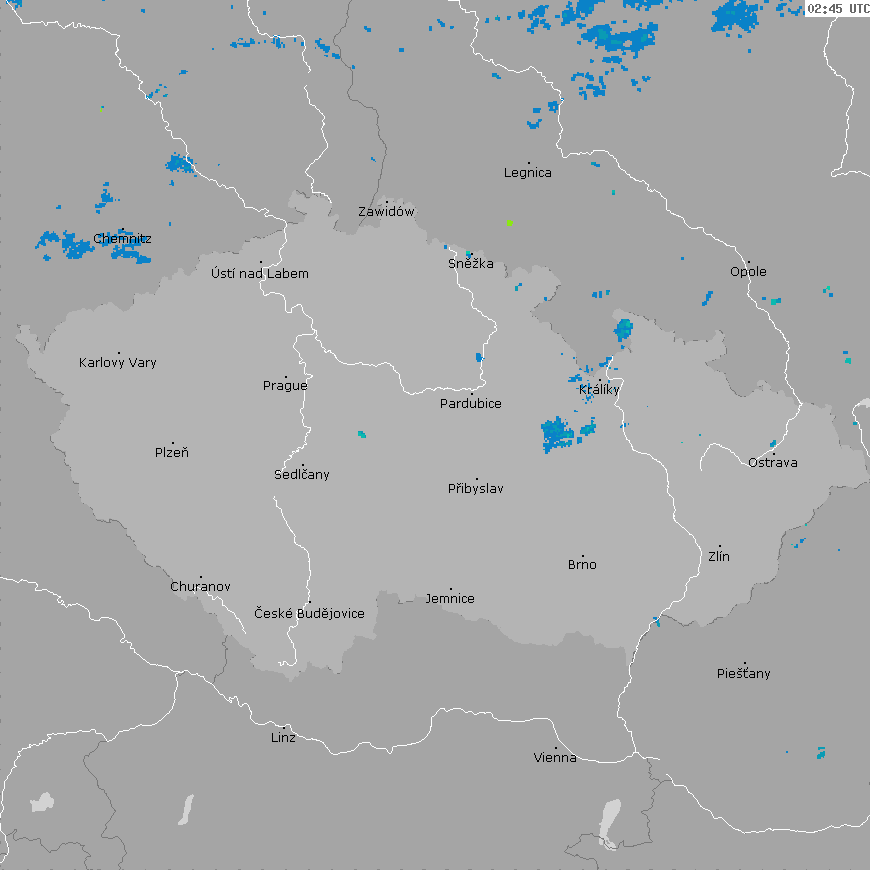Select the Piešťany city label
This screenshot has width=870, height=870.
point(744,674)
